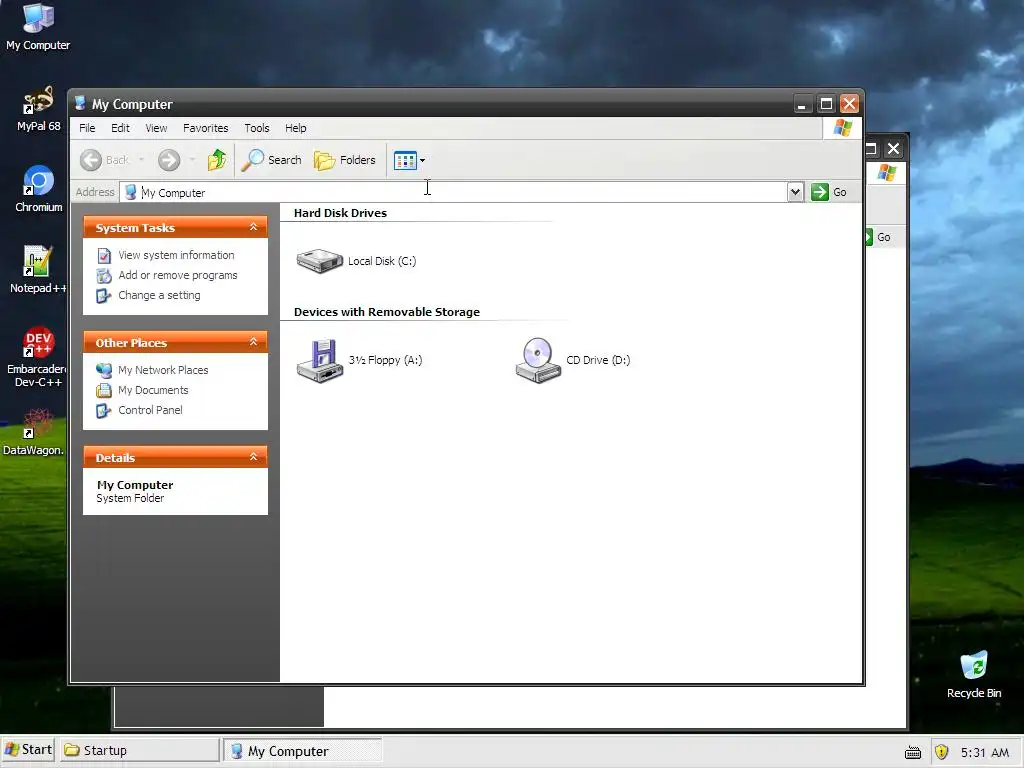Select the 3½ Floppy (A:) drive icon
The image size is (1024, 768).
(319, 360)
